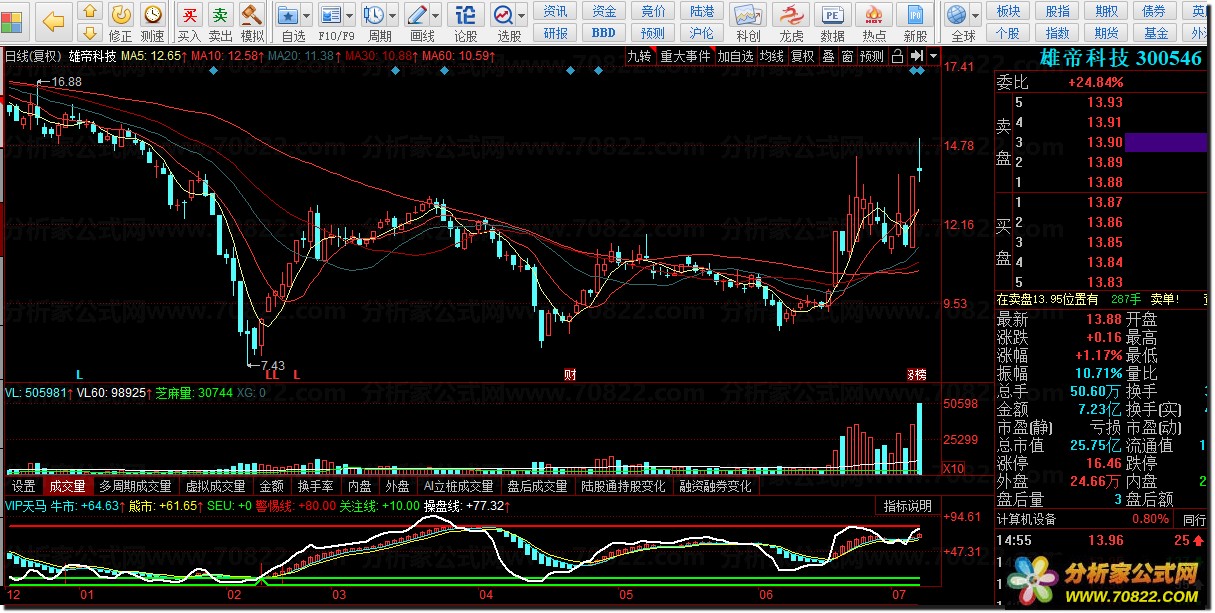Click the purple sell-3 volume bar
This screenshot has height=613, width=1215.
pos(1166,142)
